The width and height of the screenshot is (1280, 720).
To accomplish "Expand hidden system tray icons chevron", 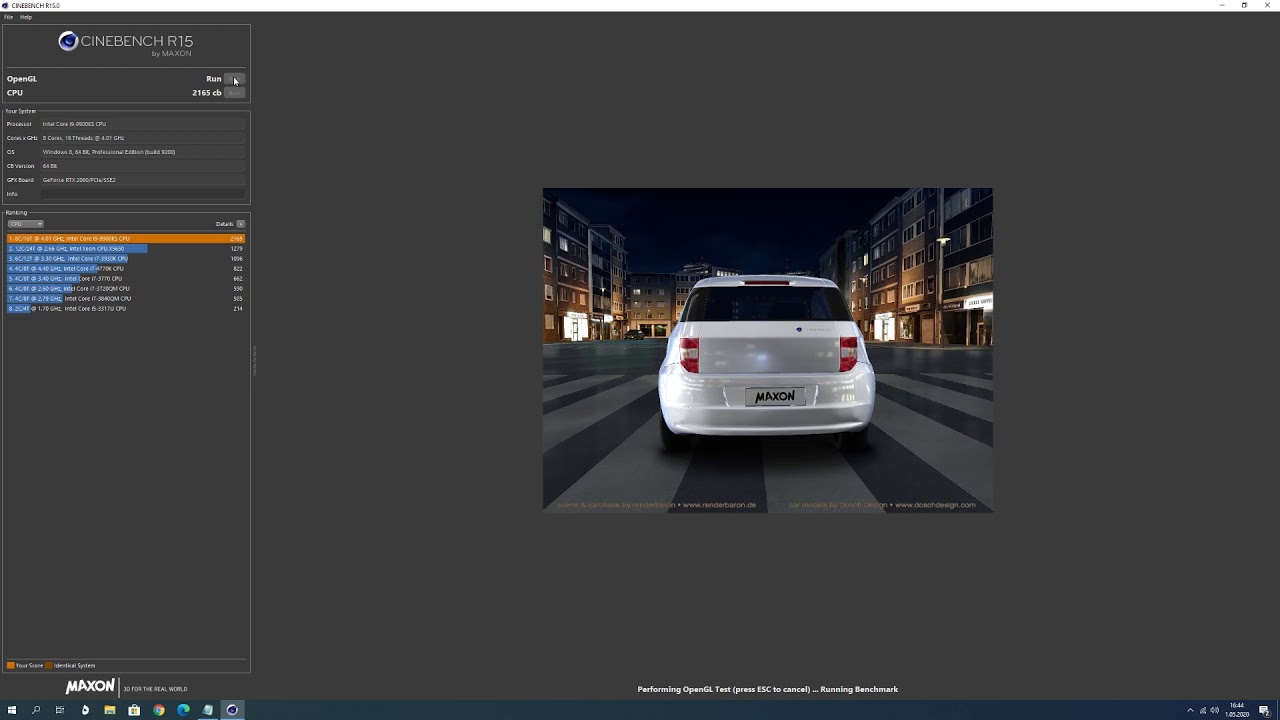I will [x=1190, y=710].
